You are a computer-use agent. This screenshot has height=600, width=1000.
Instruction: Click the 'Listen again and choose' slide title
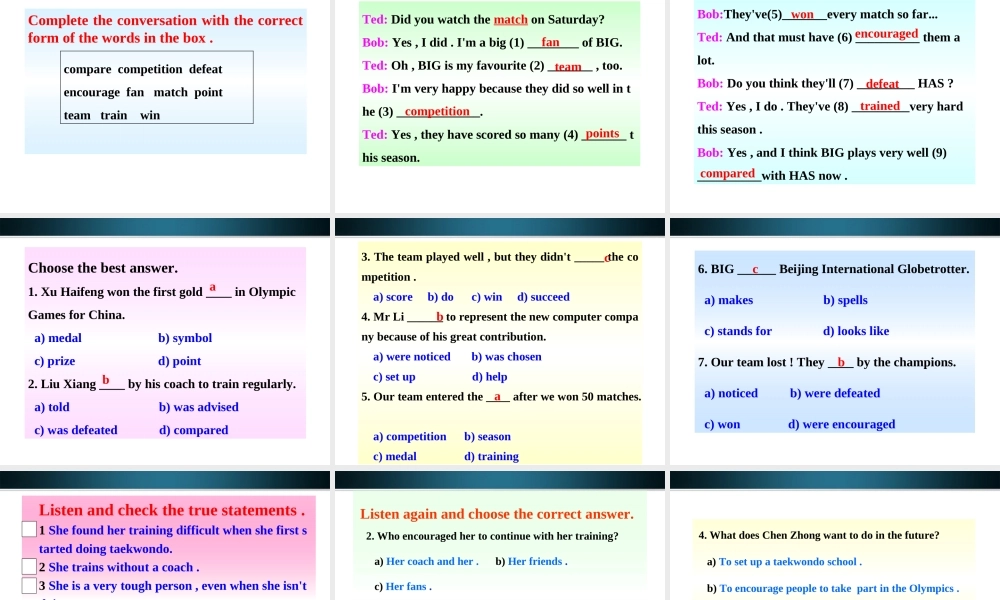(496, 514)
